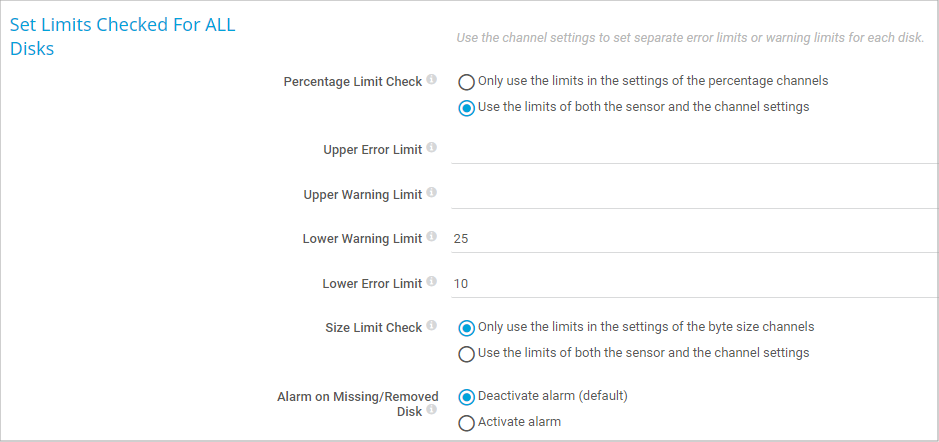Open the help icon for Upper Warning Limit
This screenshot has width=939, height=442.
pos(432,192)
